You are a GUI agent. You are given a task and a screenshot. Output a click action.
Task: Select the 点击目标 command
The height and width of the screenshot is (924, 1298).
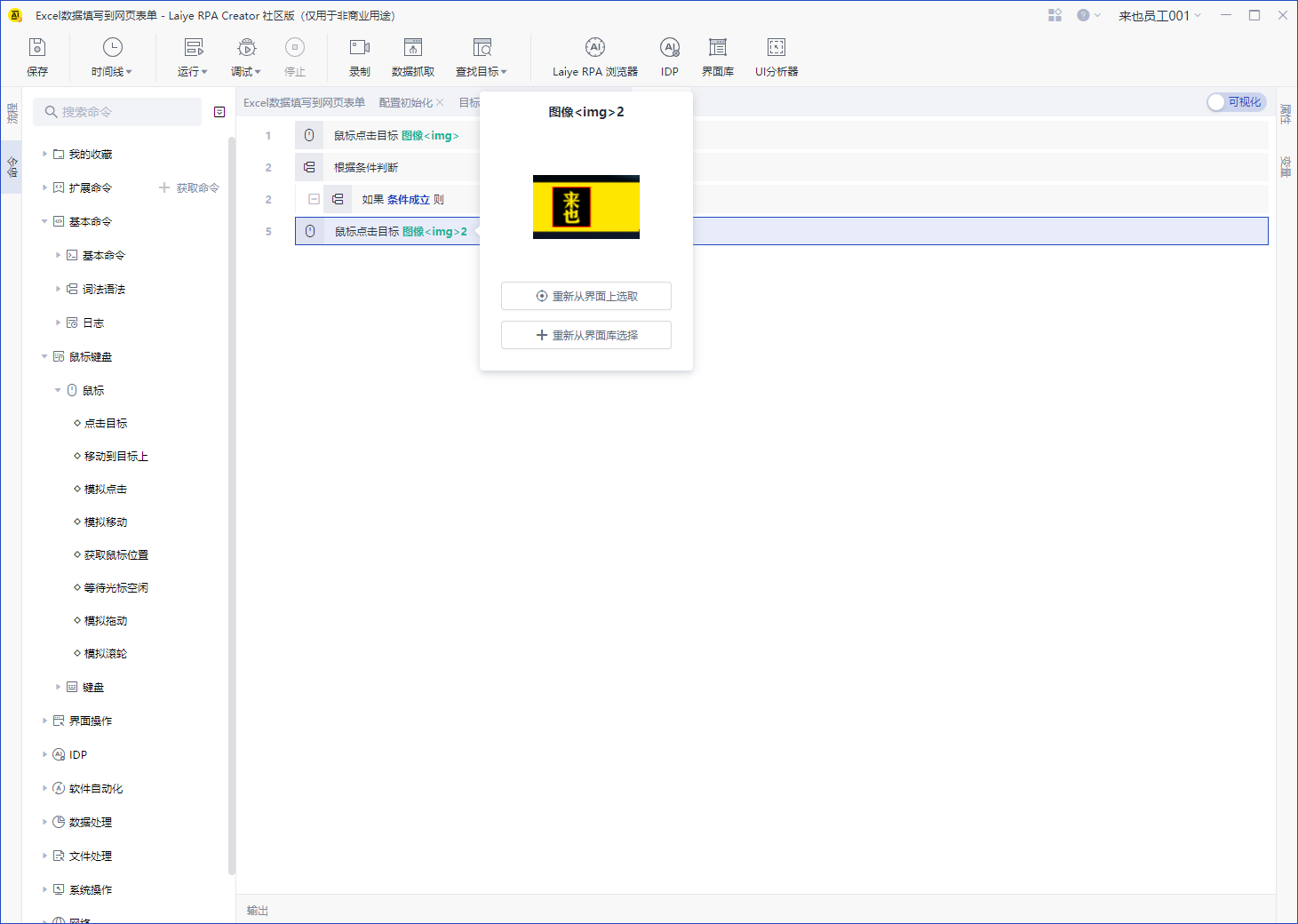[x=105, y=423]
